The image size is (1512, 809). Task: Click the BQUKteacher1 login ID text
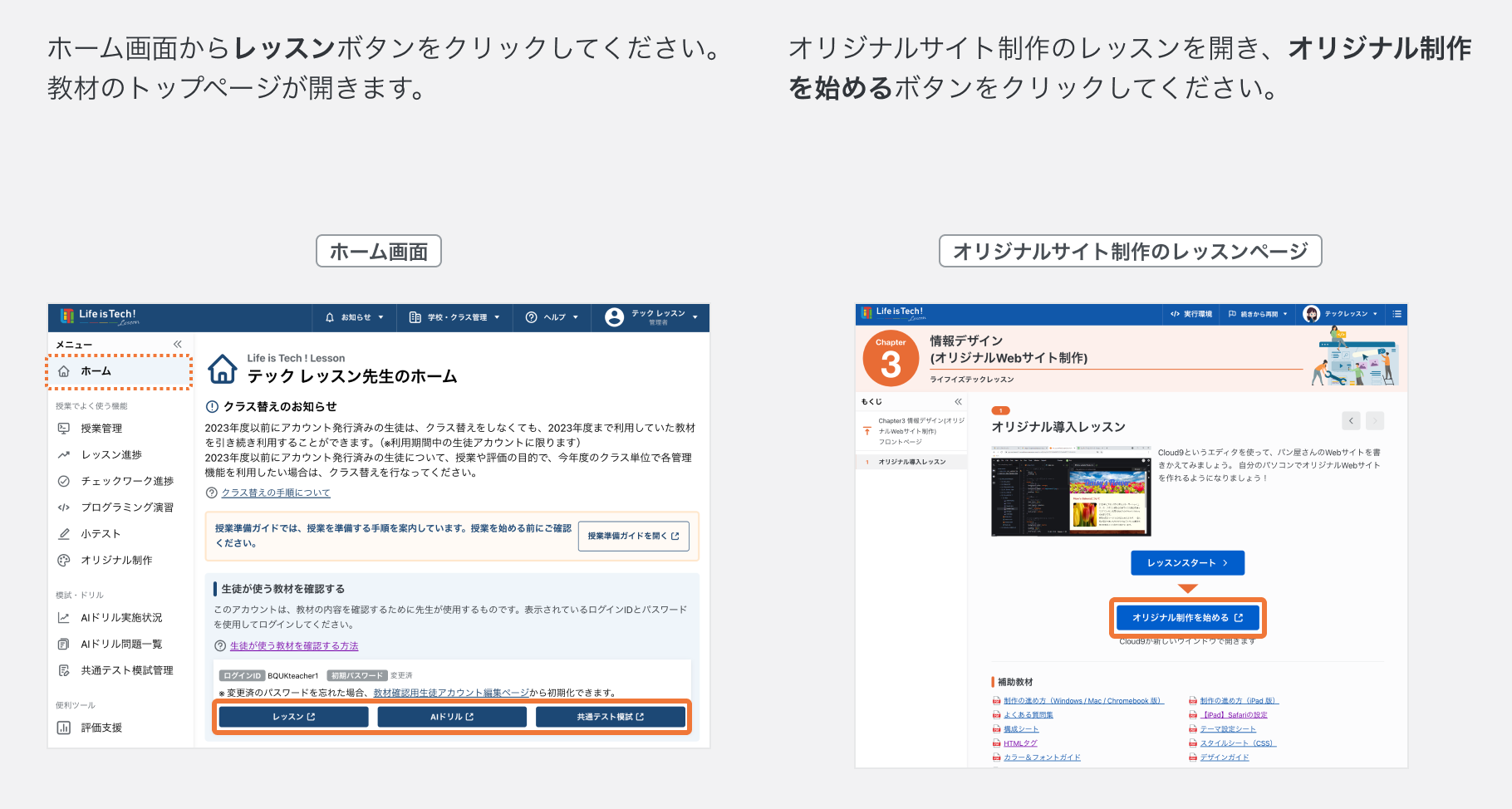(293, 676)
